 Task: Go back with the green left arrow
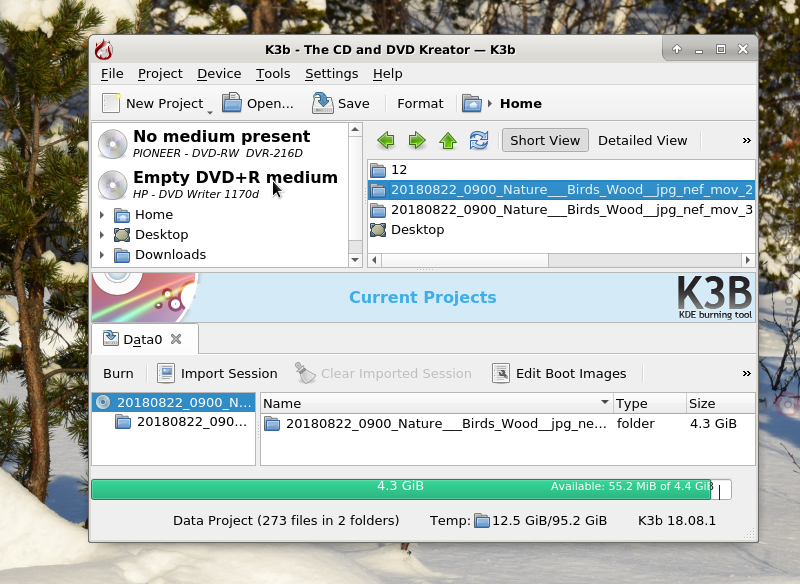[386, 140]
